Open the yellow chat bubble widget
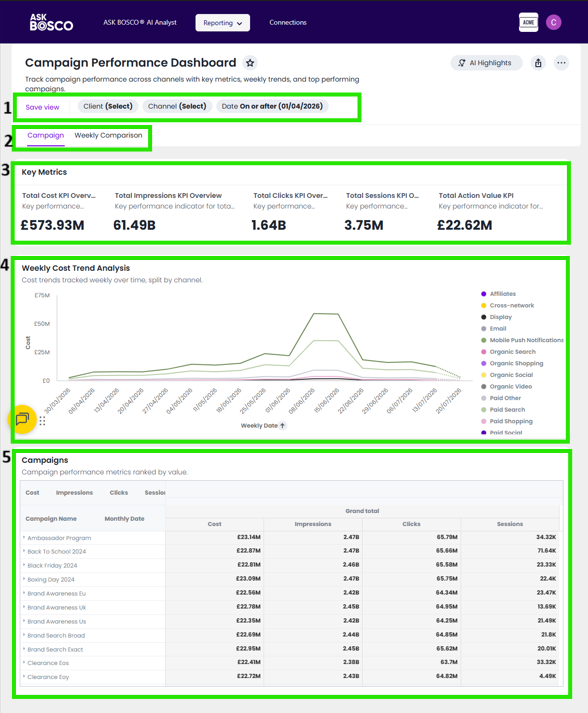Screen dimensions: 588x713 tap(22, 419)
